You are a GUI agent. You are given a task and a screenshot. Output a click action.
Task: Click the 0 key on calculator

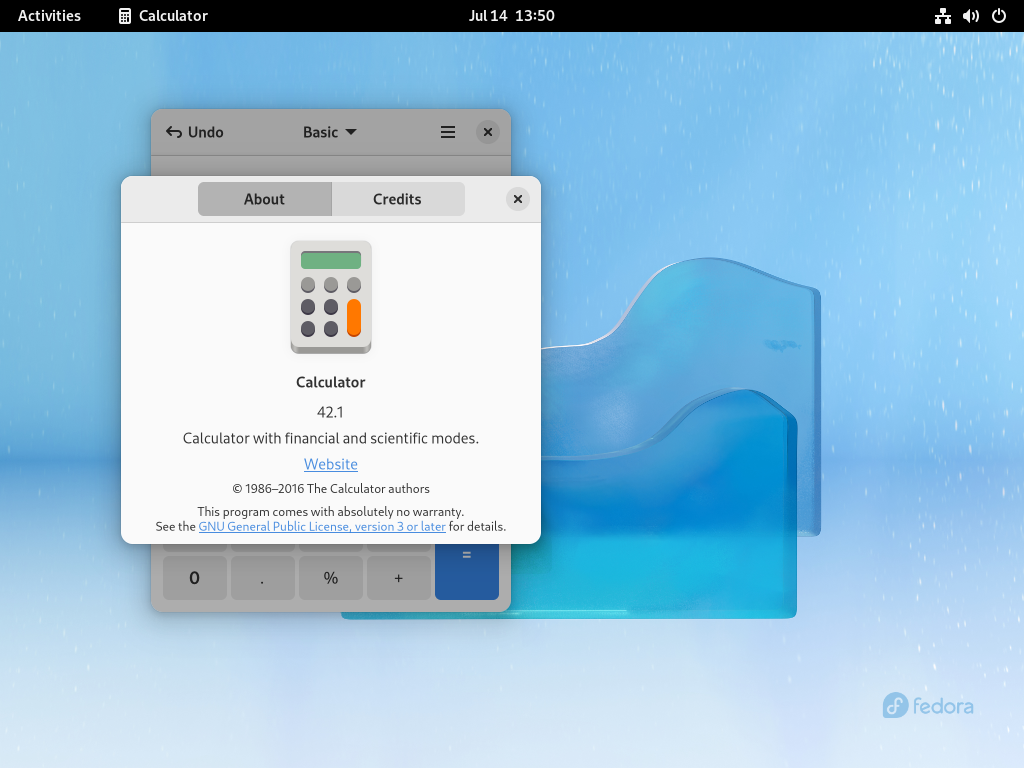click(195, 577)
